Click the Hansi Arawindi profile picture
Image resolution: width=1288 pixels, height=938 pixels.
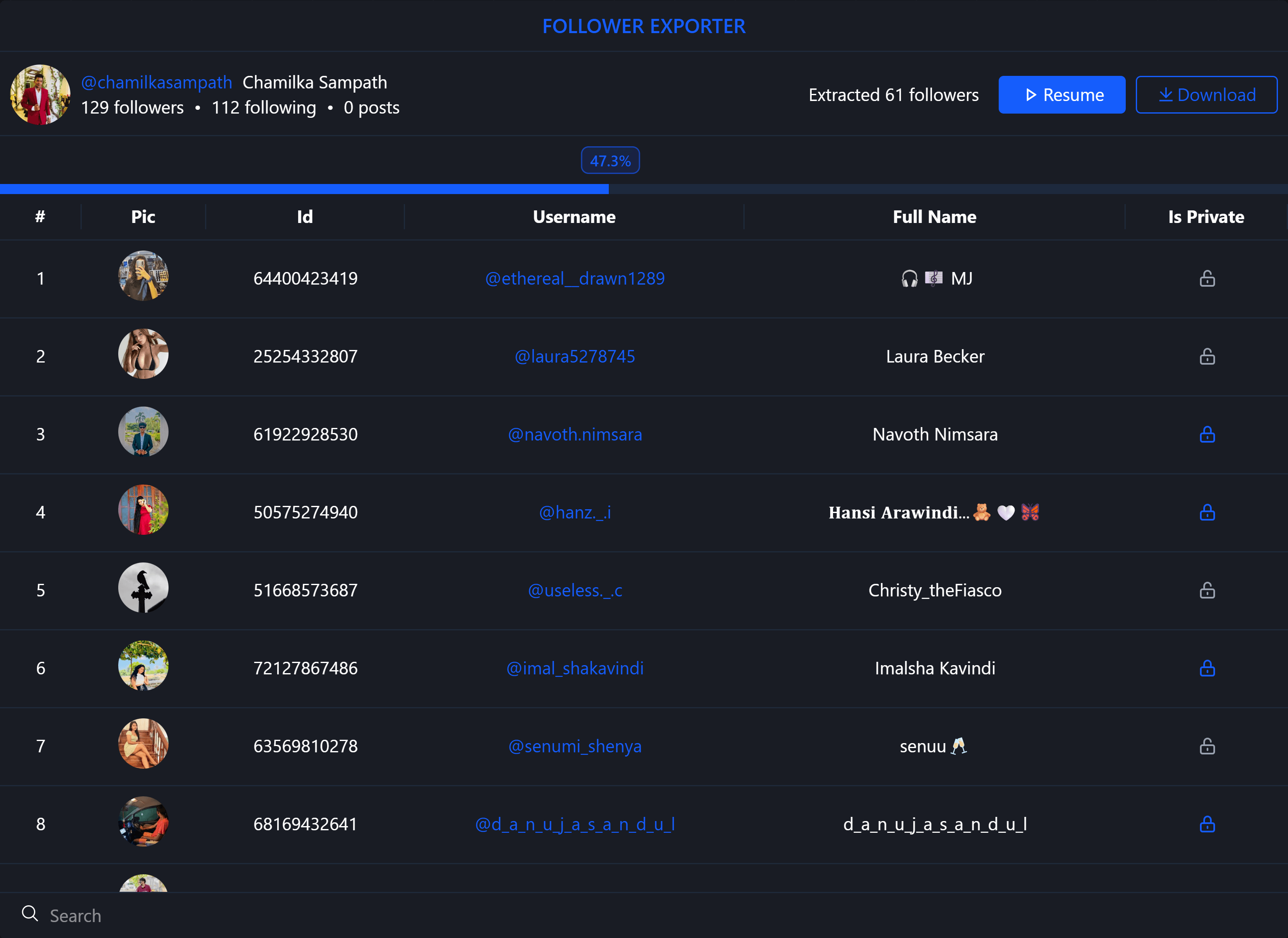(143, 509)
